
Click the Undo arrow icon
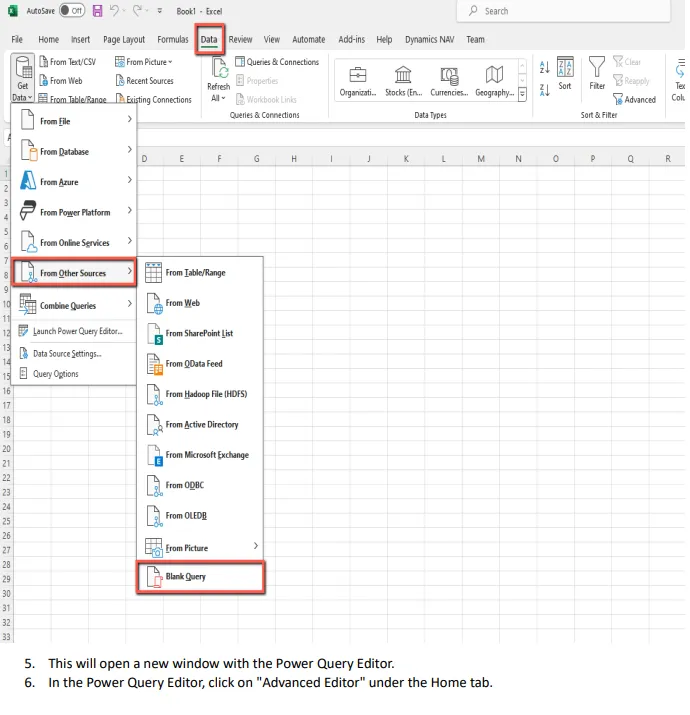point(114,10)
